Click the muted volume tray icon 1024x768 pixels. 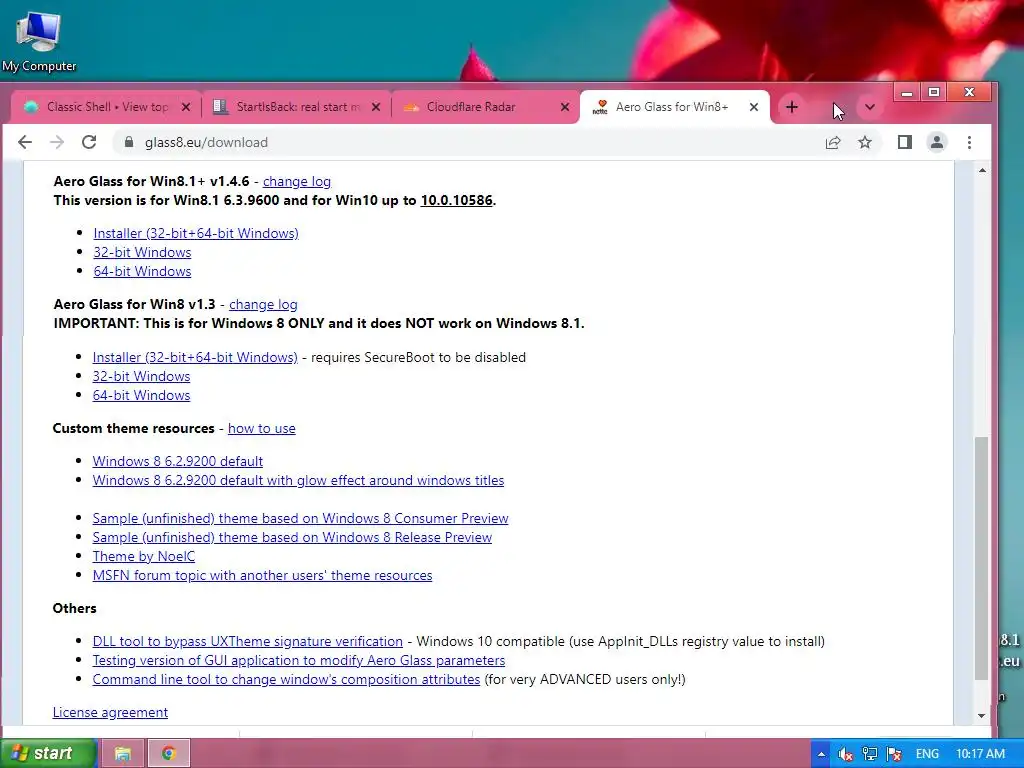point(845,754)
